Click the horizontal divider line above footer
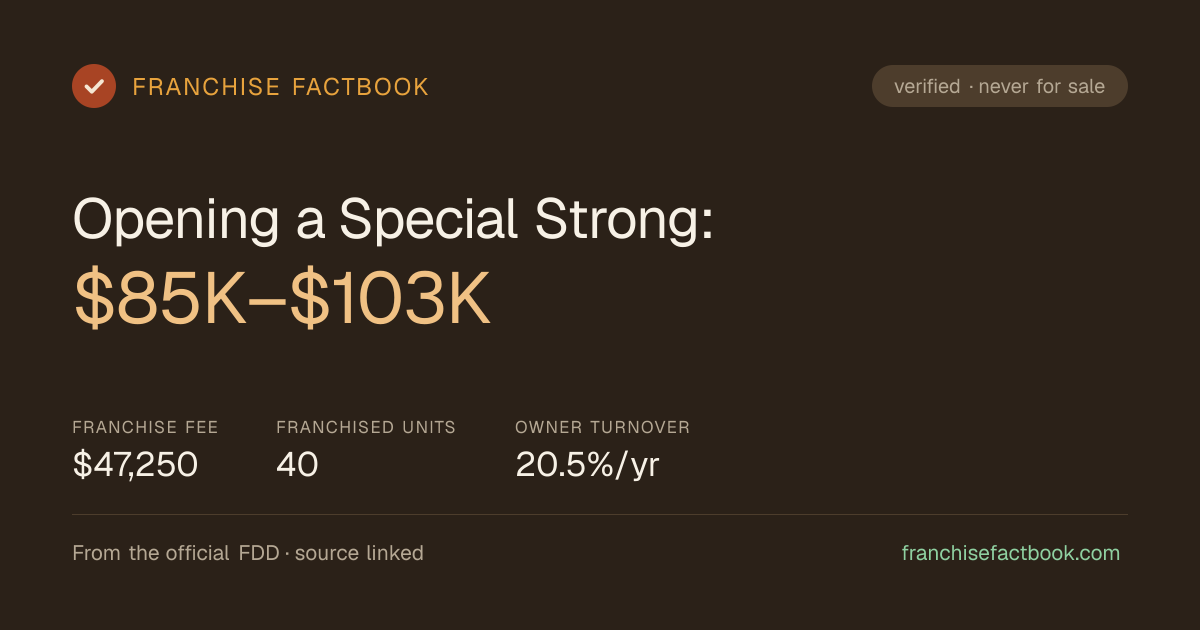This screenshot has height=630, width=1200. click(x=600, y=515)
